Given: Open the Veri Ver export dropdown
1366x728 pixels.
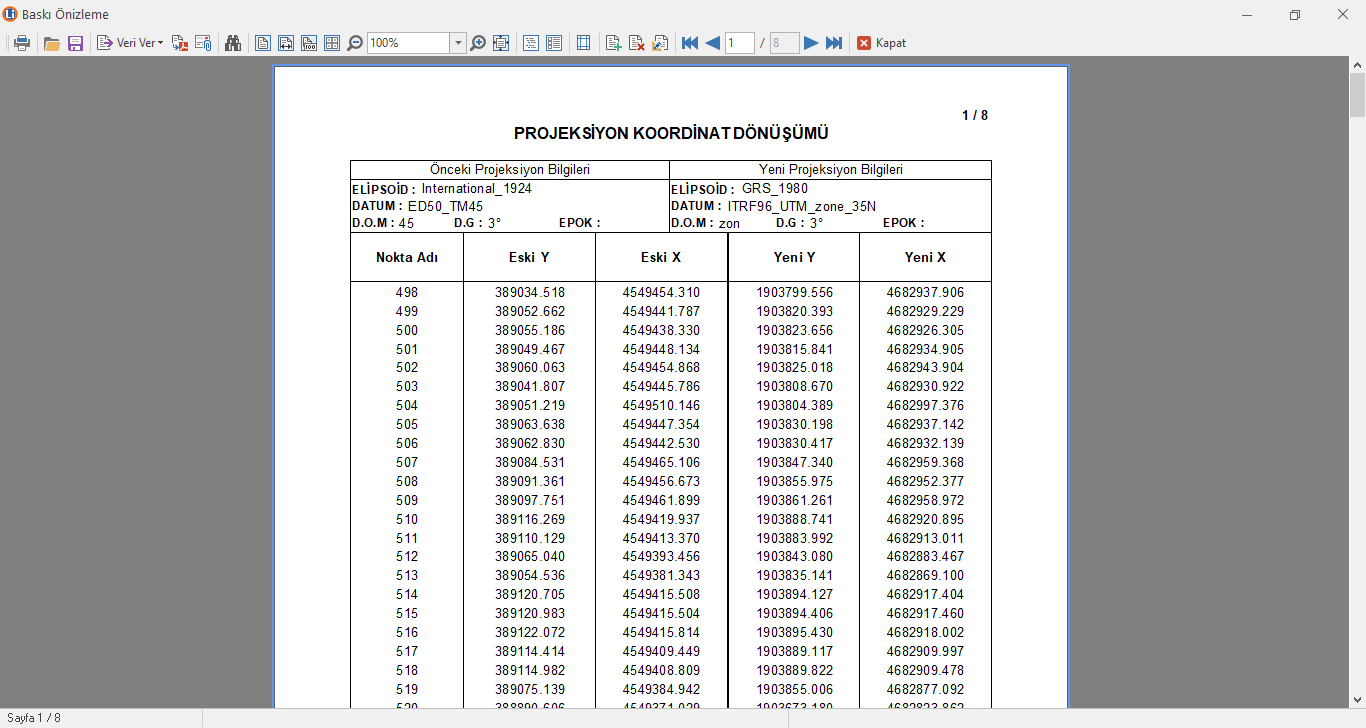Looking at the screenshot, I should (x=130, y=43).
